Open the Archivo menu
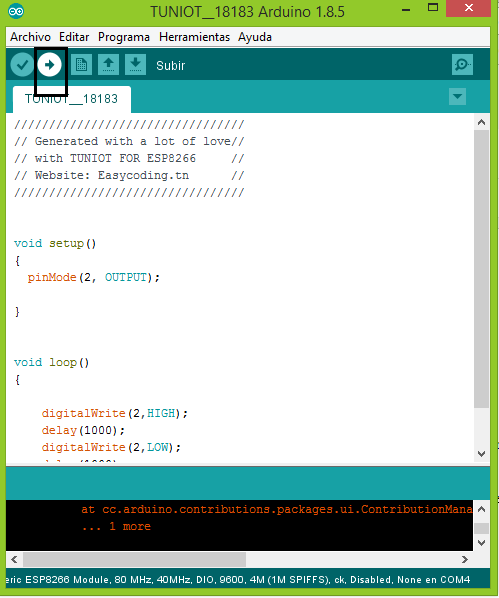The width and height of the screenshot is (499, 598). [x=31, y=37]
